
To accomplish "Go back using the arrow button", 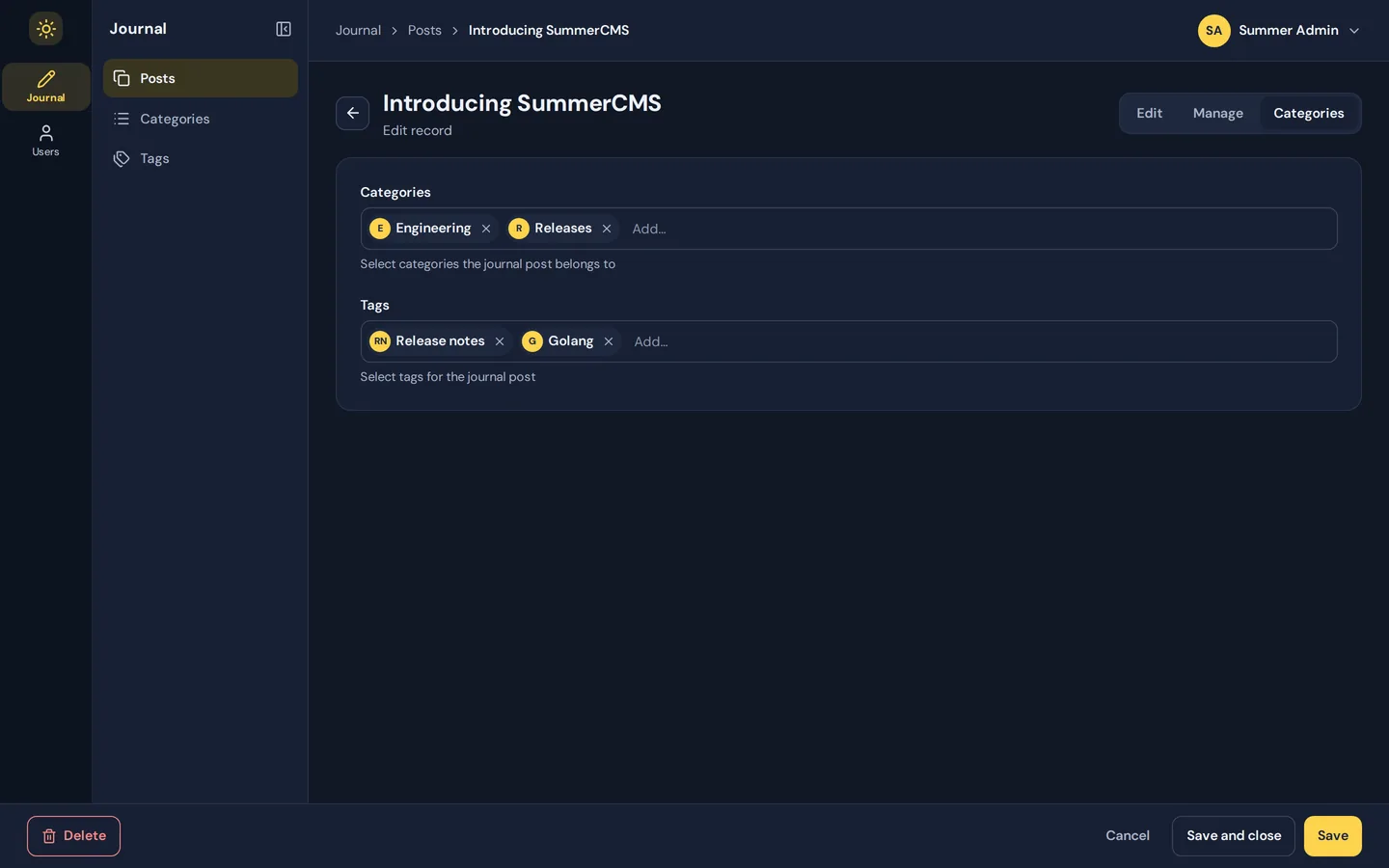I will 352,113.
